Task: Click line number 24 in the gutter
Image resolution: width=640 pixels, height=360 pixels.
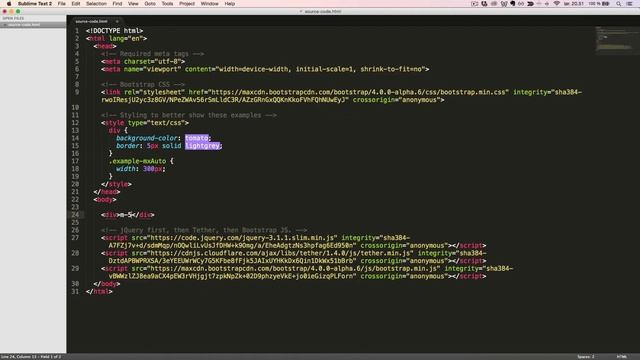Action: (75, 215)
